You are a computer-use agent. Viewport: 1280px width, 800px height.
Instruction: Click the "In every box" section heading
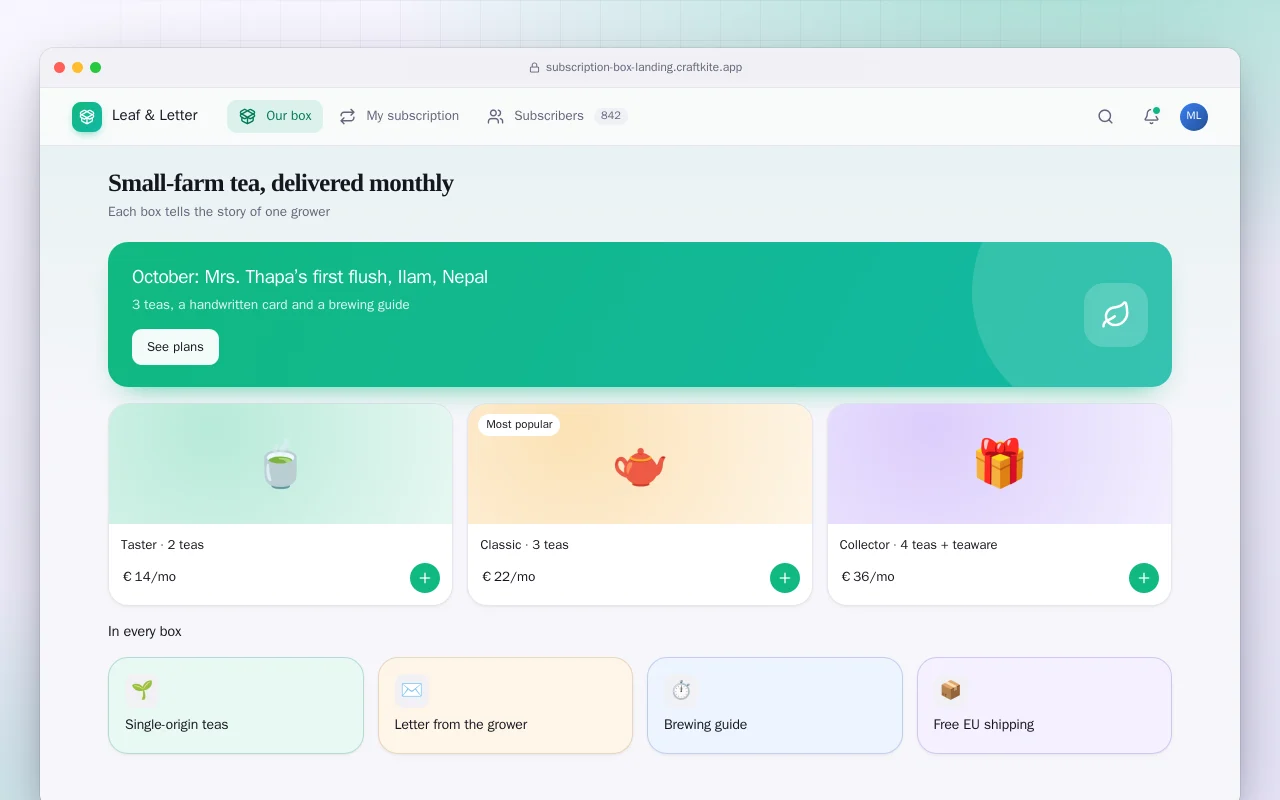pos(145,632)
